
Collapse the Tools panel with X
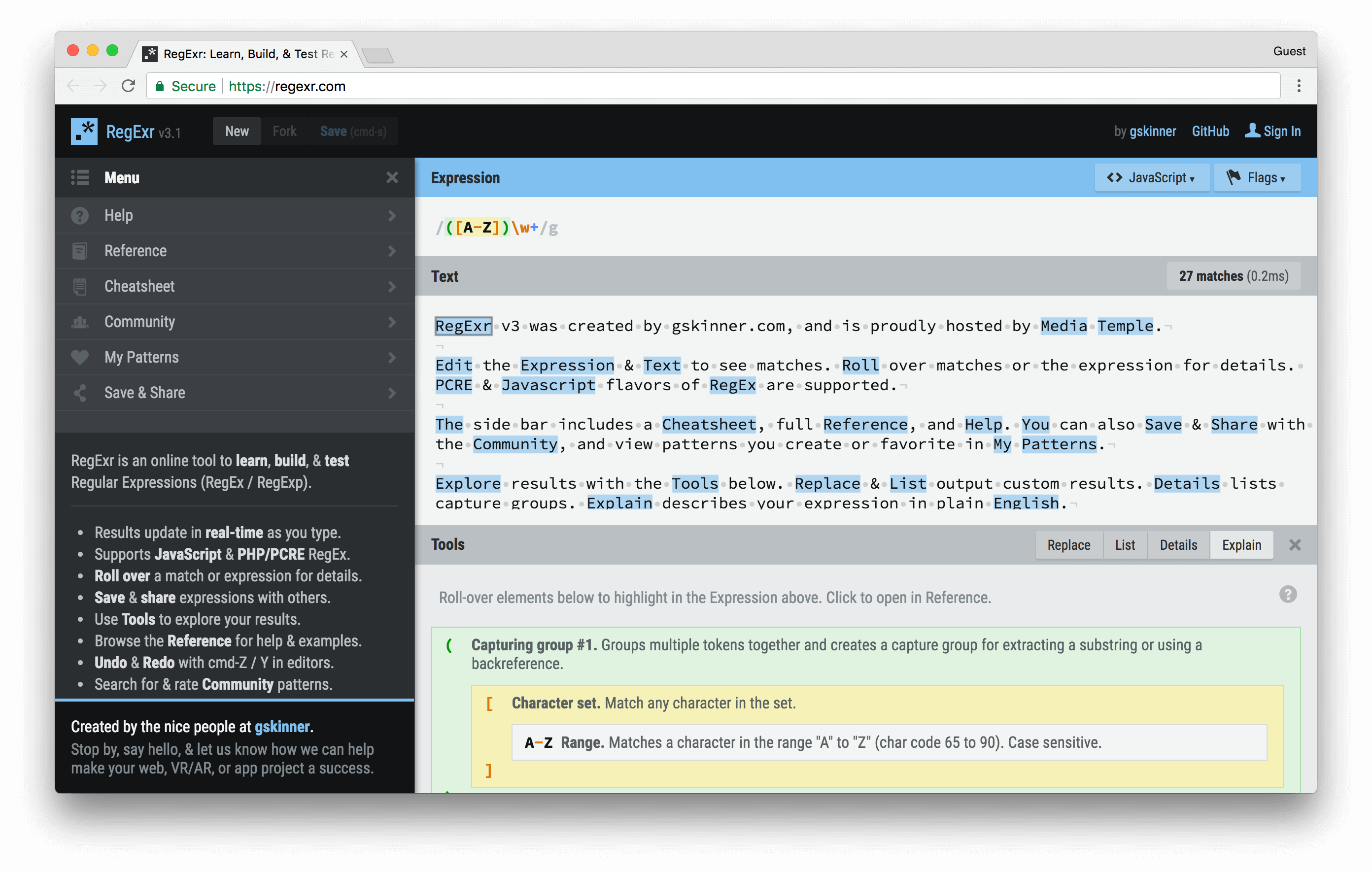[1295, 545]
